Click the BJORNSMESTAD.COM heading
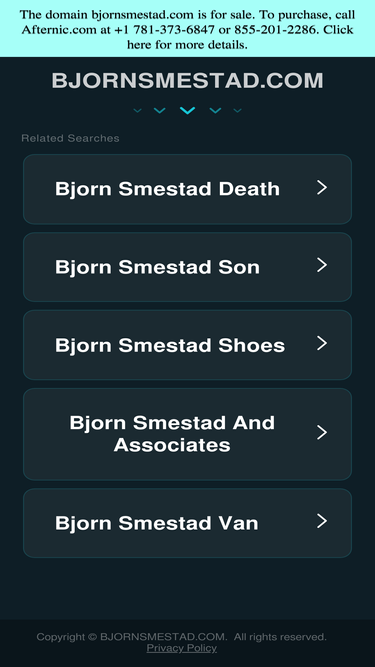The height and width of the screenshot is (667, 375). coord(188,80)
